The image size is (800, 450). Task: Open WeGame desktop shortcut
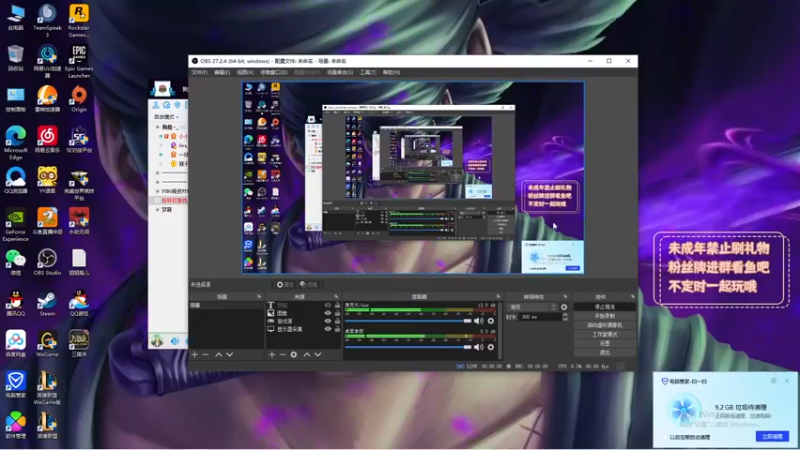click(47, 344)
